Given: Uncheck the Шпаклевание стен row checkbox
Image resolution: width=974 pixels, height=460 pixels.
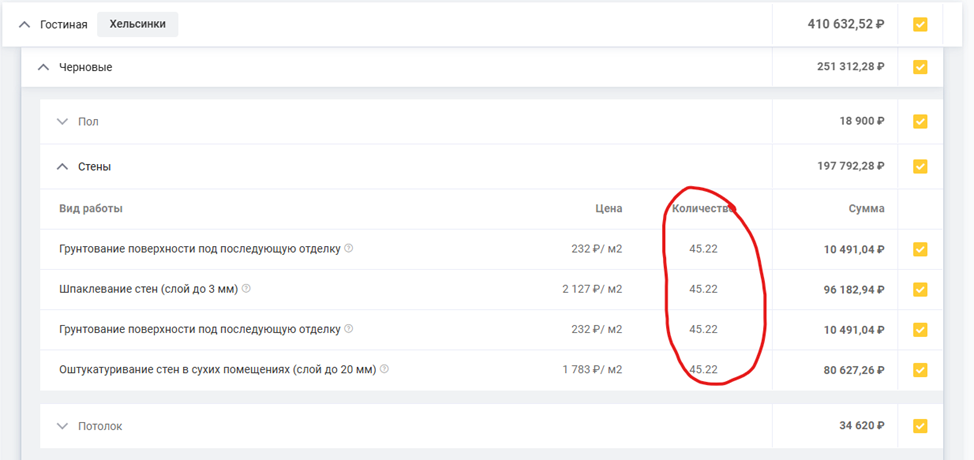Looking at the screenshot, I should tap(920, 290).
